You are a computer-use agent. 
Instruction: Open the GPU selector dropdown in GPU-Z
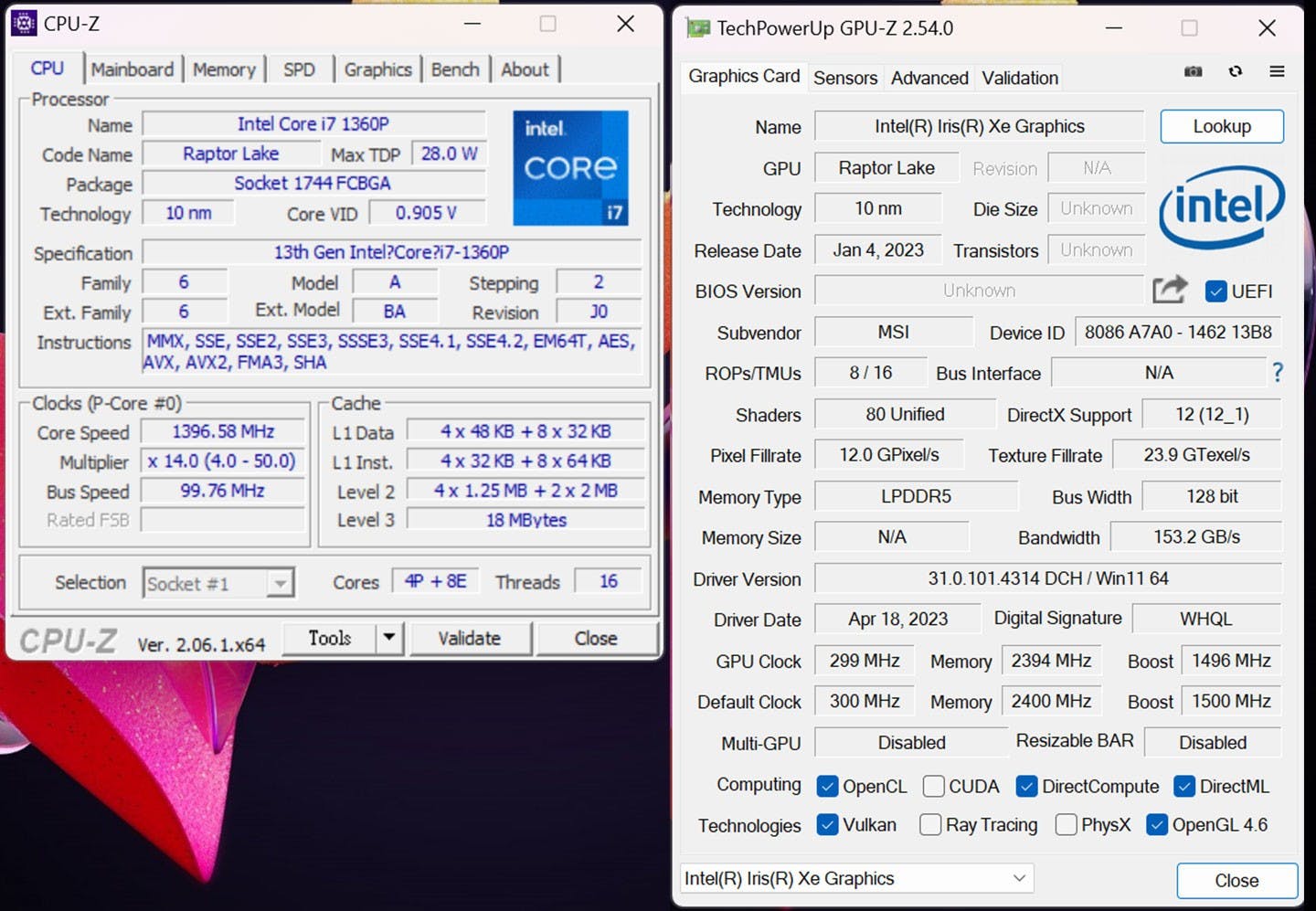[857, 878]
